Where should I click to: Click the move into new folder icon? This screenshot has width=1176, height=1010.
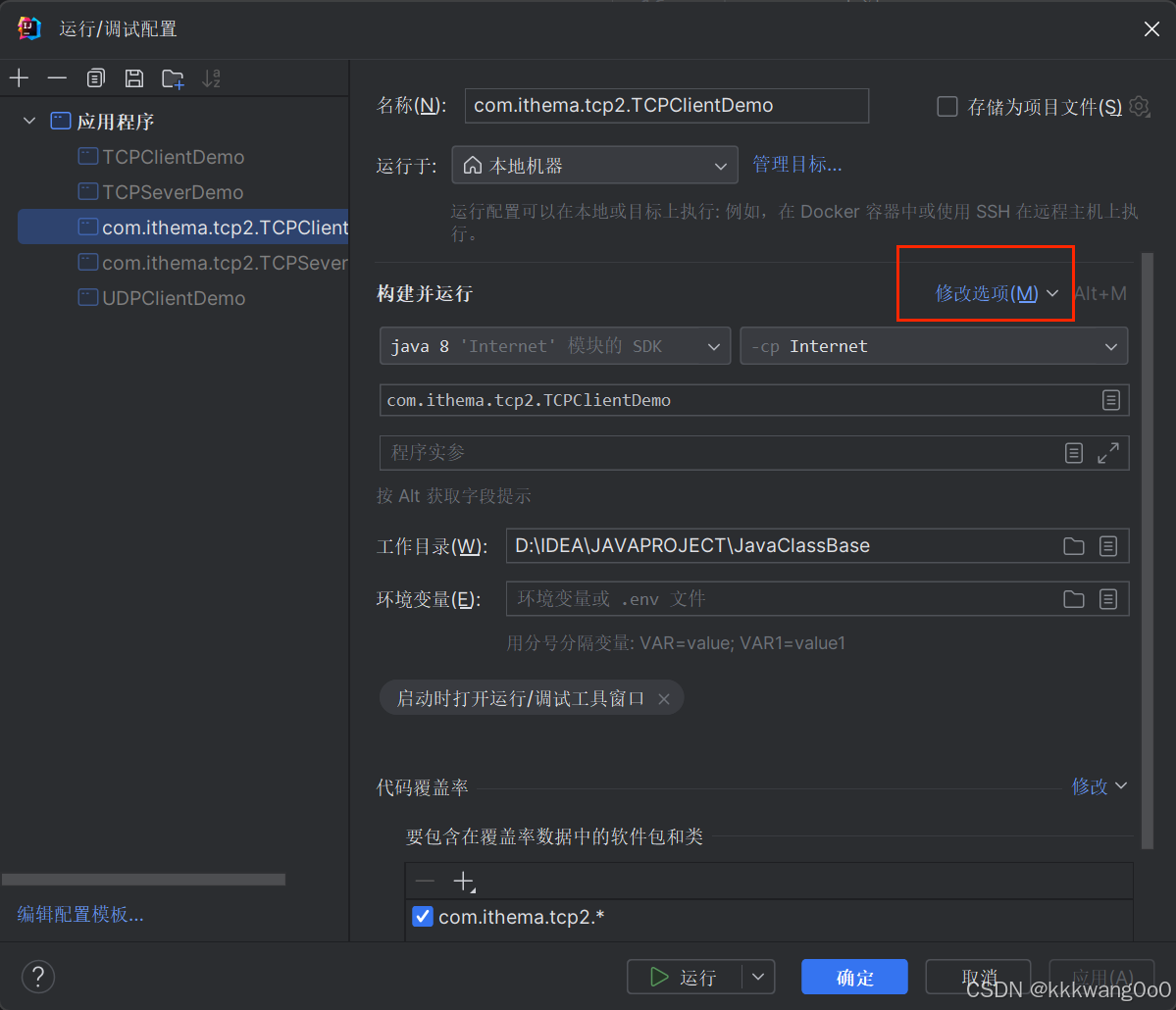click(x=174, y=79)
